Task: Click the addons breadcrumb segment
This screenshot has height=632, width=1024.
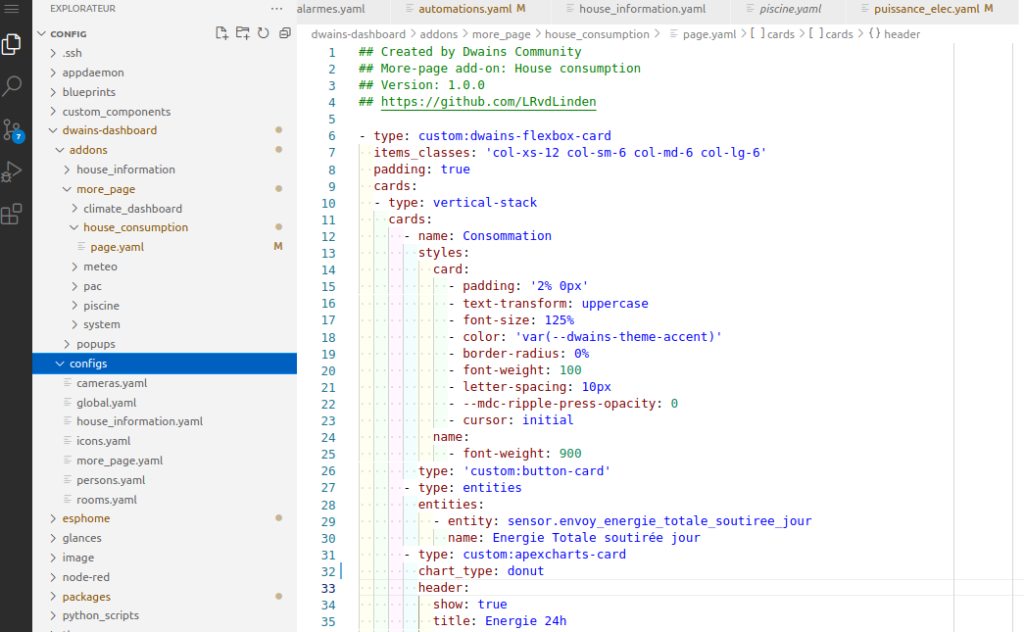Action: 438,34
